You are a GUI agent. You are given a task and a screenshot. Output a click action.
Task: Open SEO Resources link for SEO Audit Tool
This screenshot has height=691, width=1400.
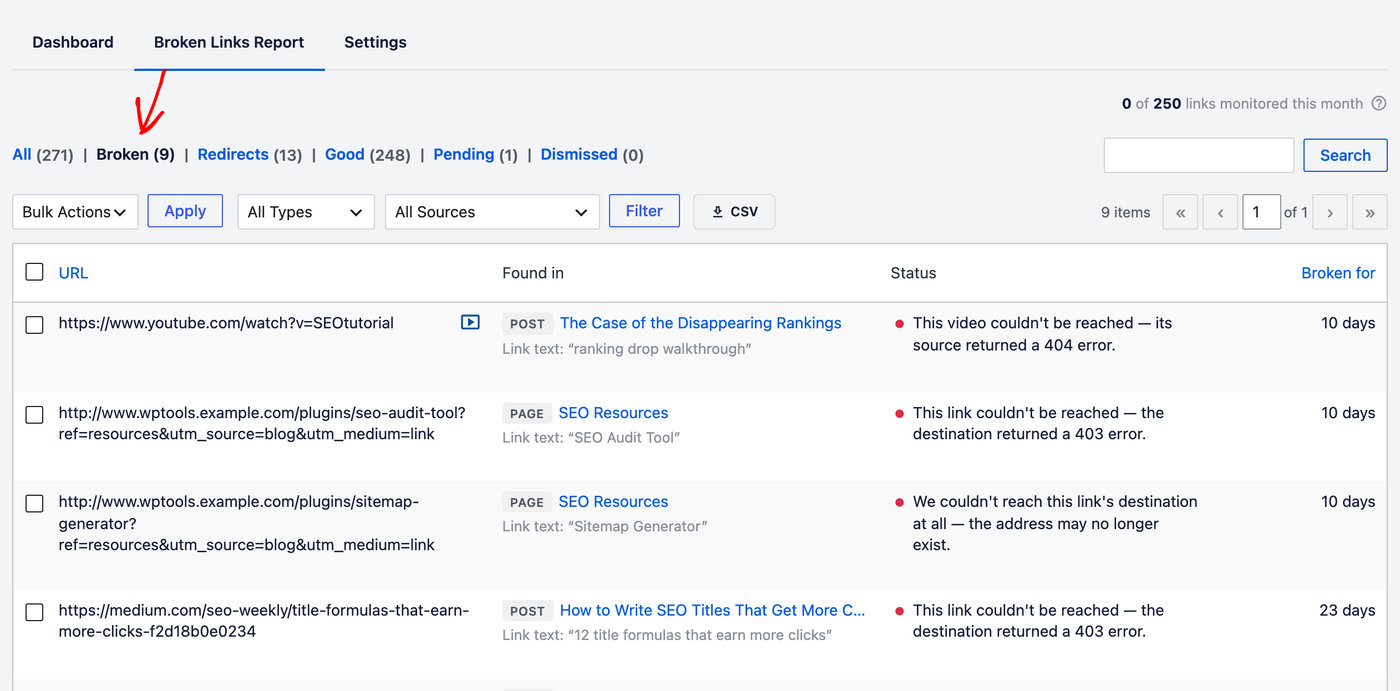coord(613,413)
